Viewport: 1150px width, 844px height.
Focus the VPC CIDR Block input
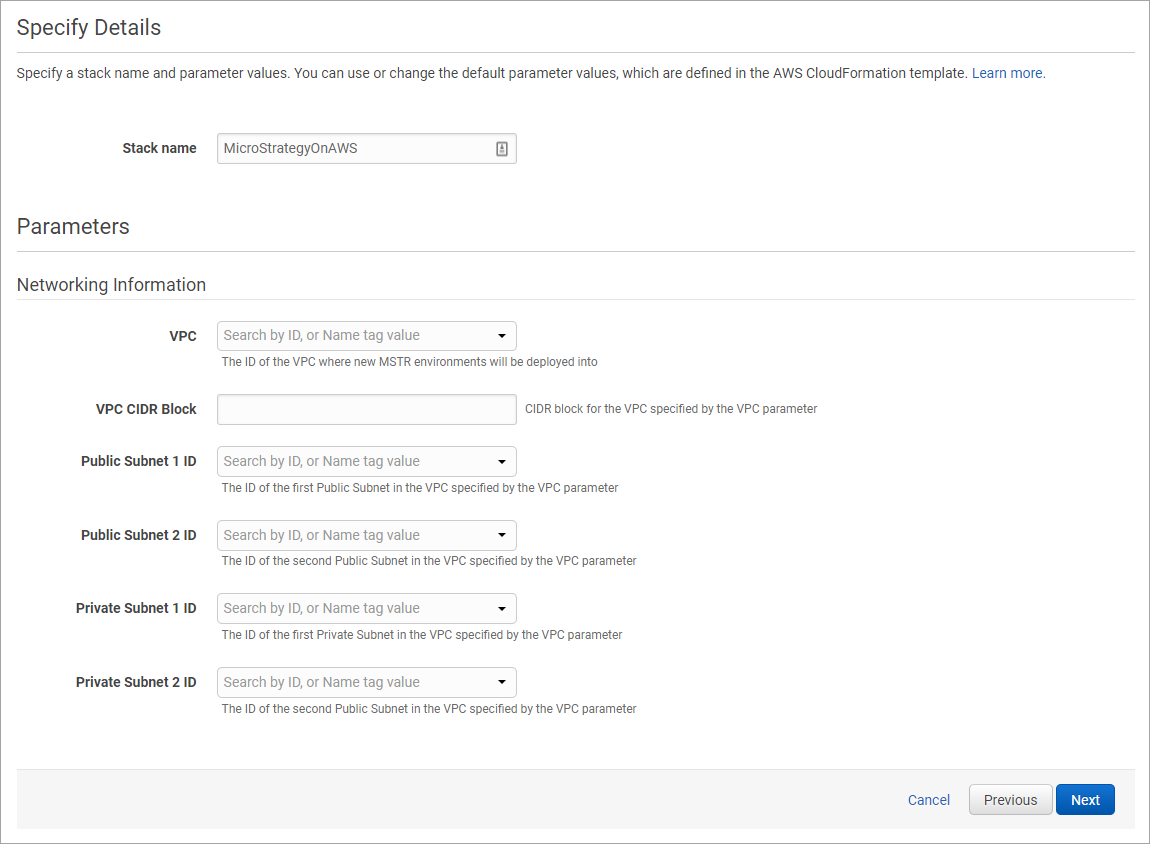tap(366, 409)
